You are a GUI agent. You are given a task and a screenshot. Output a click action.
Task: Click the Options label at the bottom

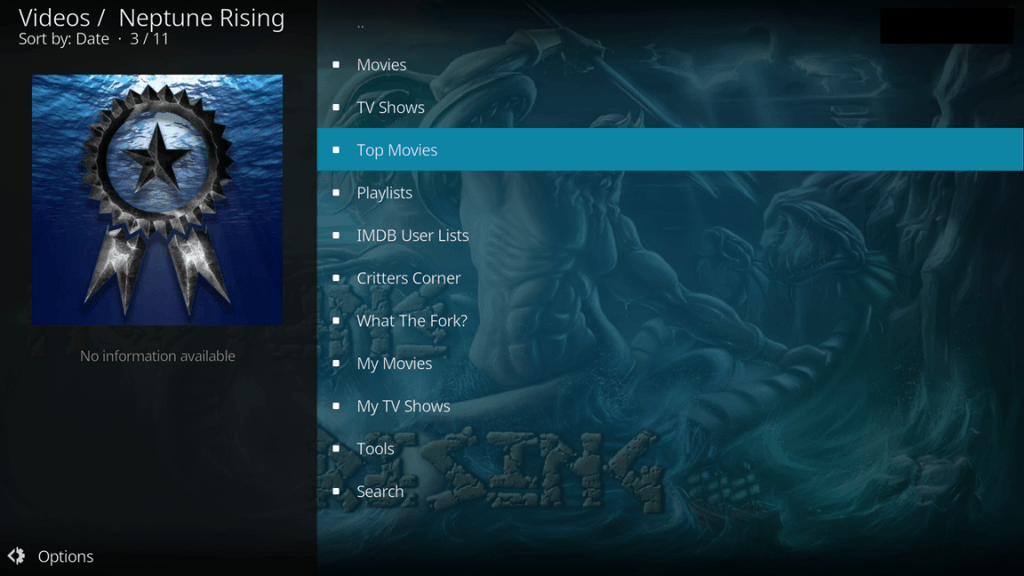coord(65,556)
